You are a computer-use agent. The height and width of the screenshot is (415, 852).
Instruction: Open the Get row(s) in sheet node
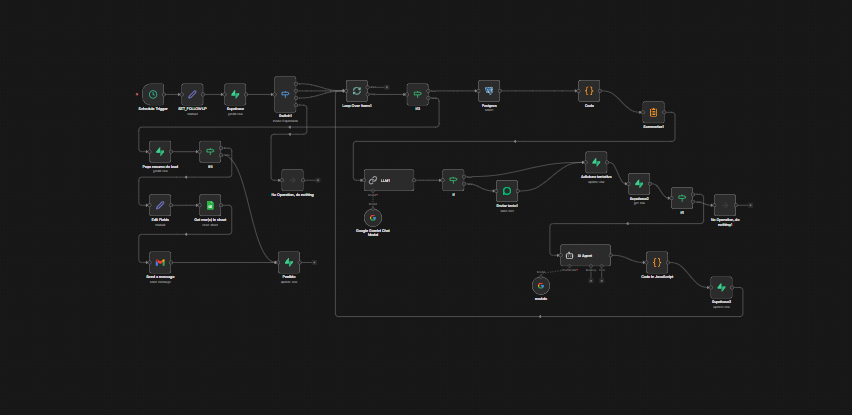(x=209, y=206)
